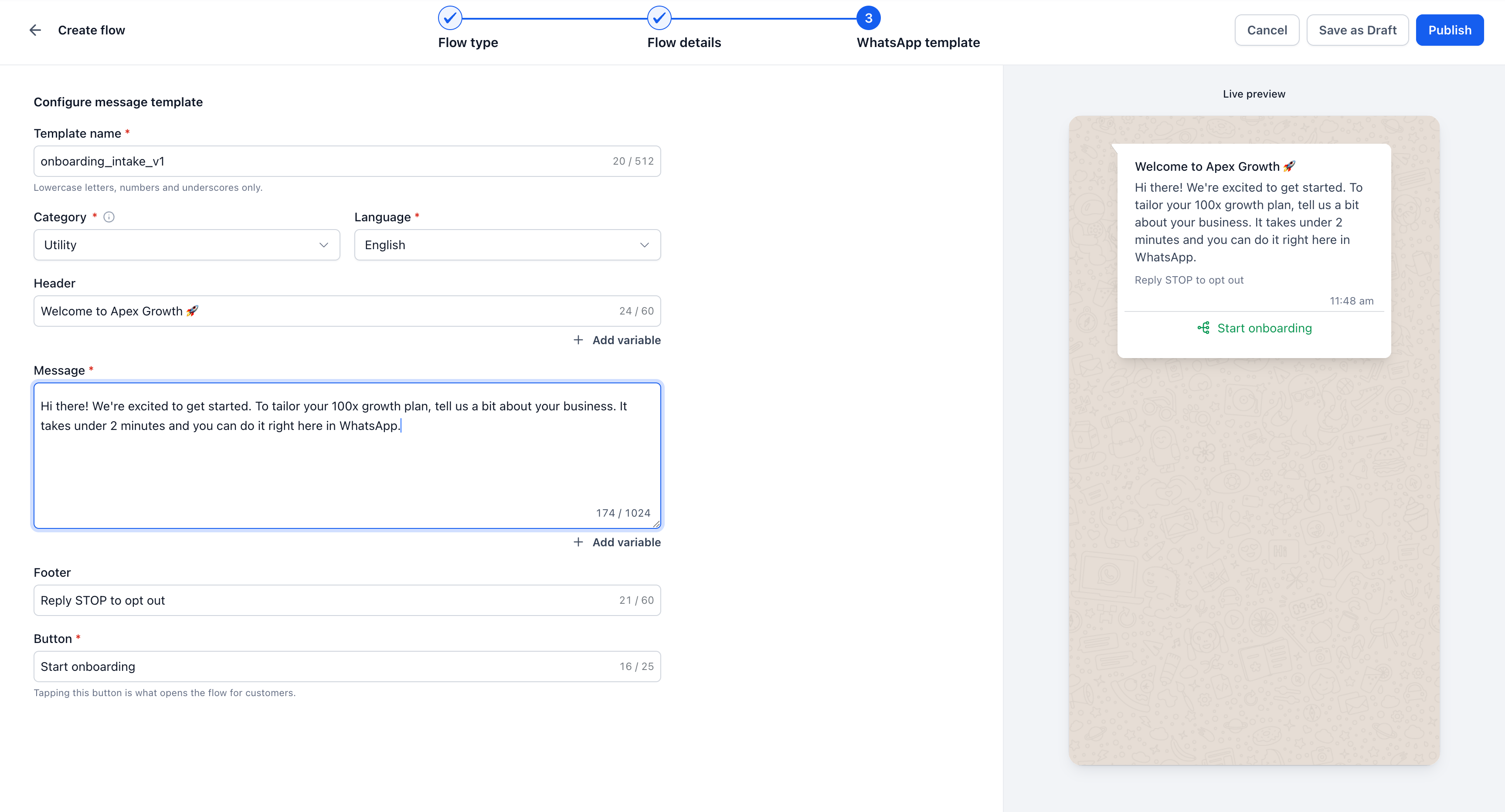Click the 16 / 25 button text counter
Image resolution: width=1505 pixels, height=812 pixels.
point(636,666)
